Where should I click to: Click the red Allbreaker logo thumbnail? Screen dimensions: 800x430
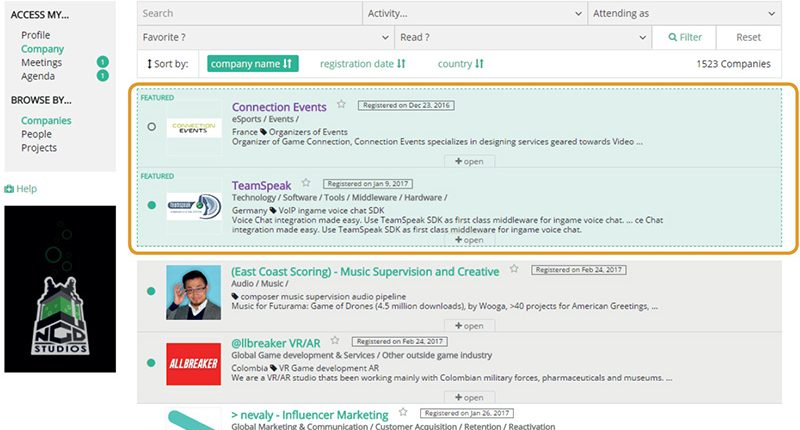click(x=193, y=364)
